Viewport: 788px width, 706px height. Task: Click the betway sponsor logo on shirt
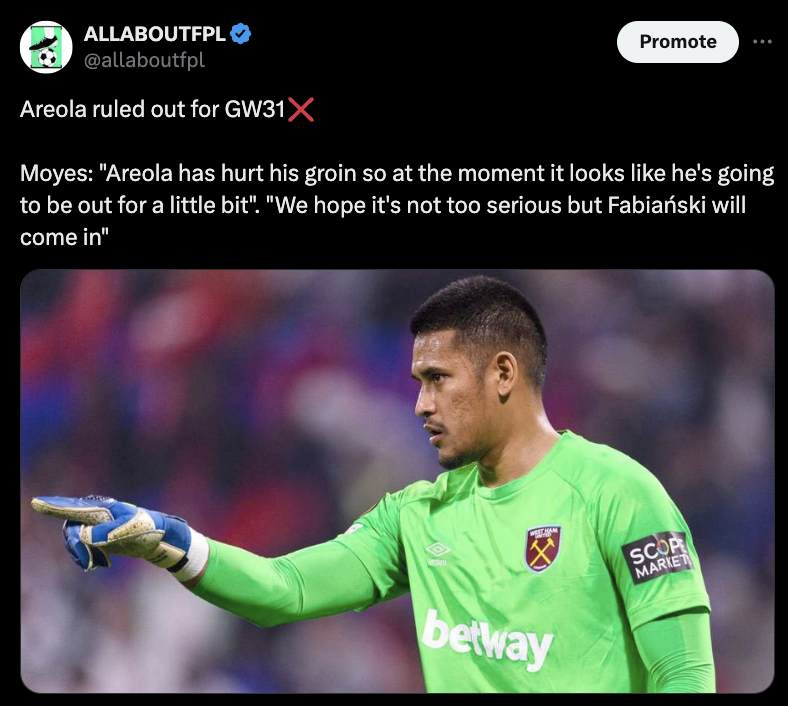487,639
